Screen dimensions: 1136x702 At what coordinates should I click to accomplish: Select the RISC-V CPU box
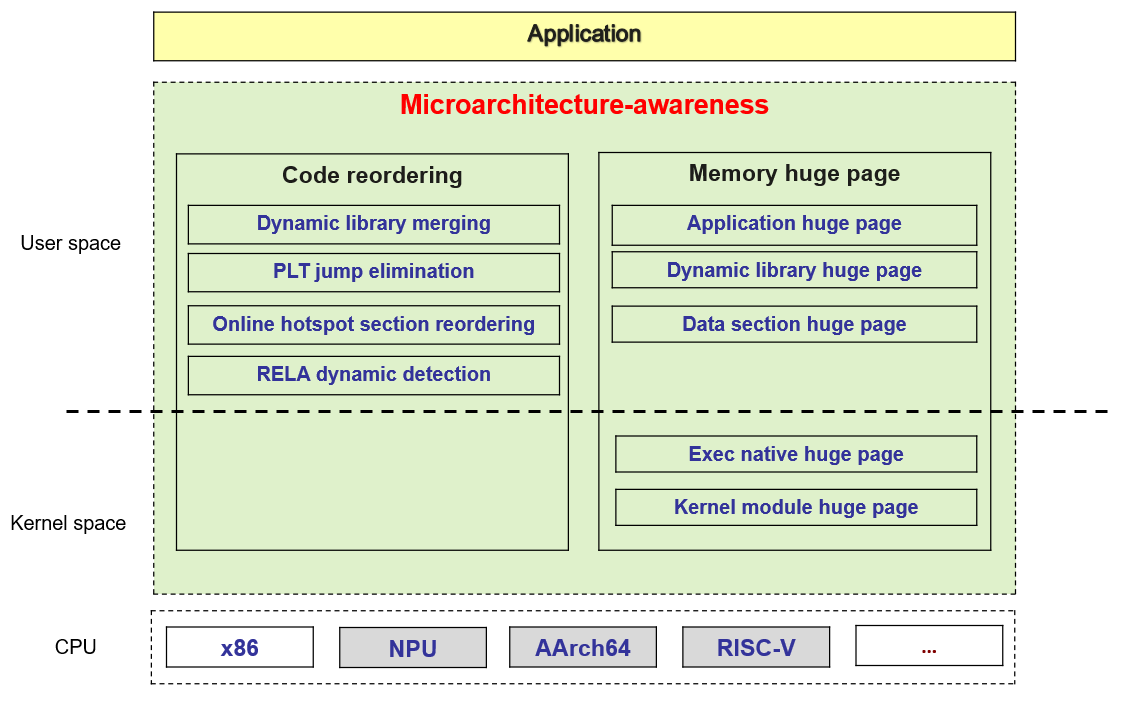756,649
